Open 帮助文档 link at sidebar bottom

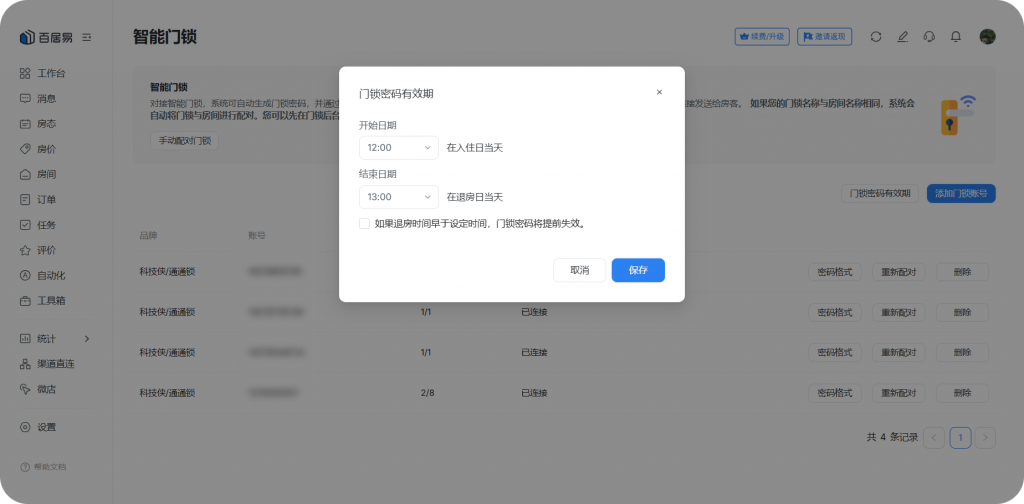(49, 467)
